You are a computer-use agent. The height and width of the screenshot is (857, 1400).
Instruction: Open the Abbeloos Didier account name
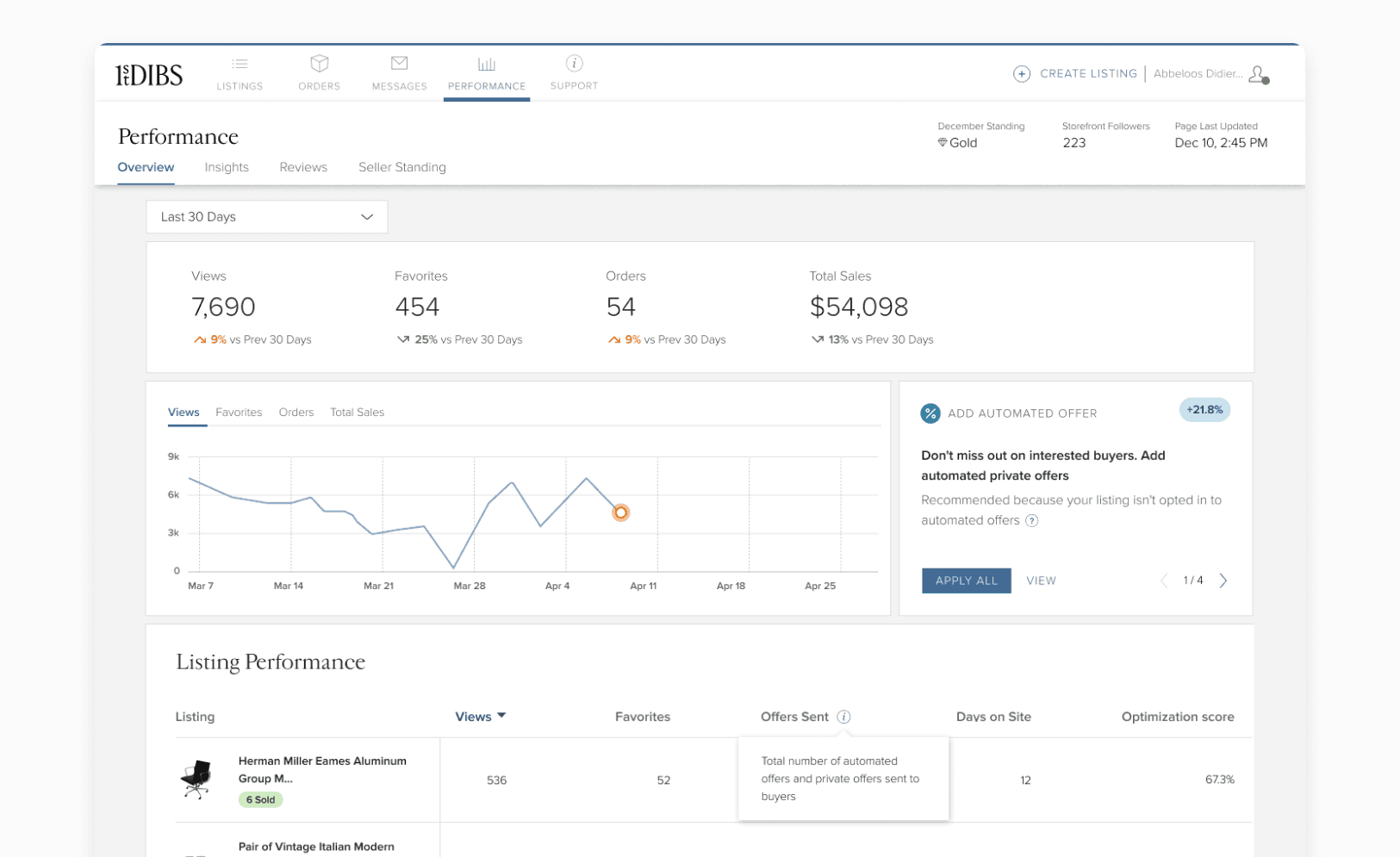click(x=1198, y=74)
